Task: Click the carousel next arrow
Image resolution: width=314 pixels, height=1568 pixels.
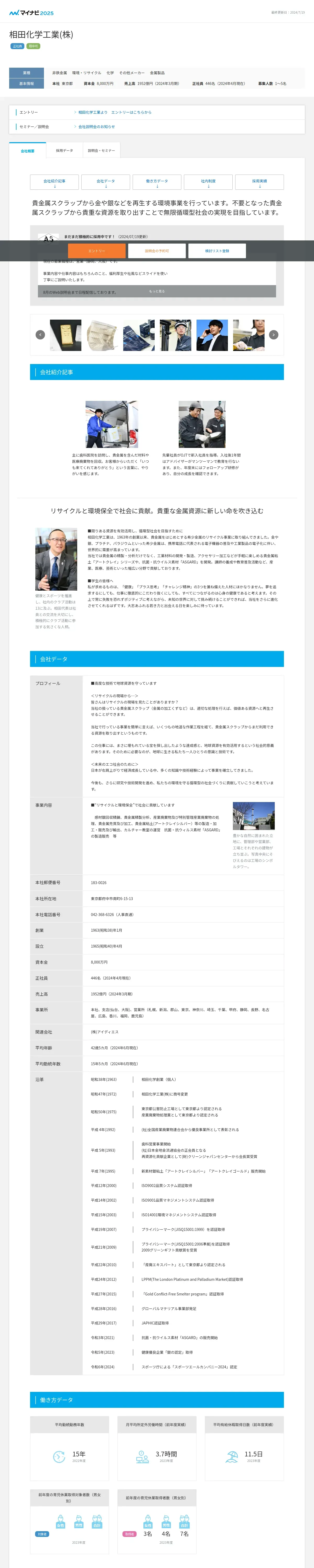Action: [273, 335]
